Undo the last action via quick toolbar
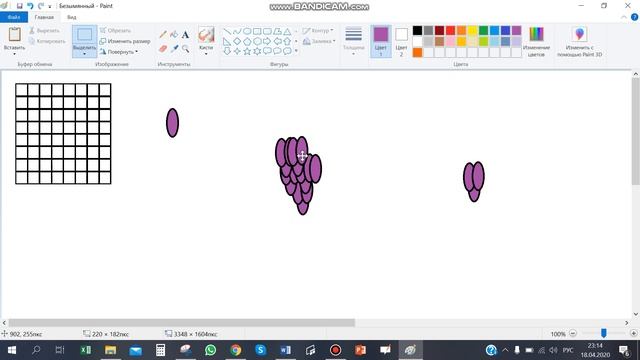 tap(30, 6)
